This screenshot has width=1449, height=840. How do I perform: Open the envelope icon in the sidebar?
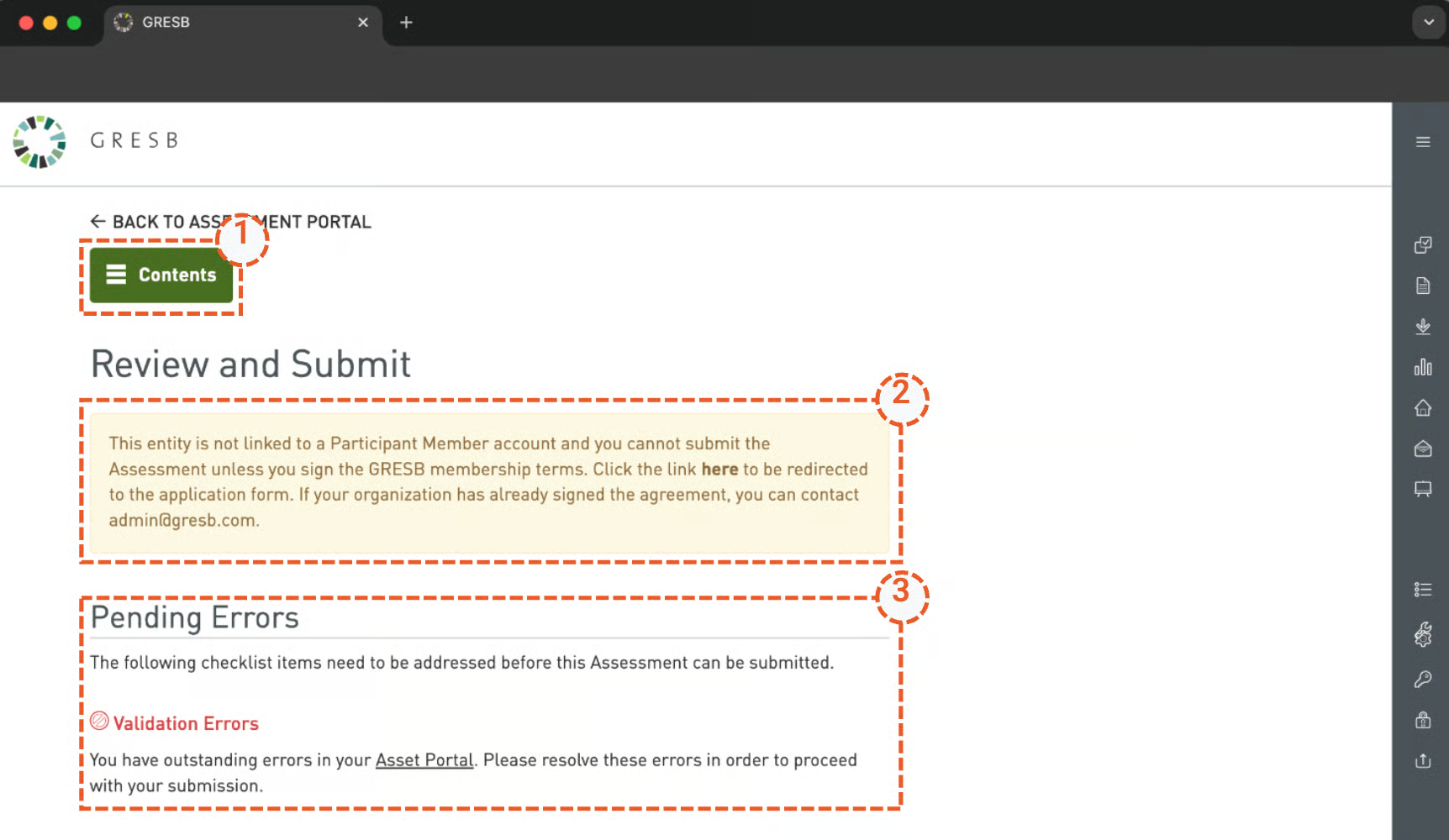click(1422, 449)
